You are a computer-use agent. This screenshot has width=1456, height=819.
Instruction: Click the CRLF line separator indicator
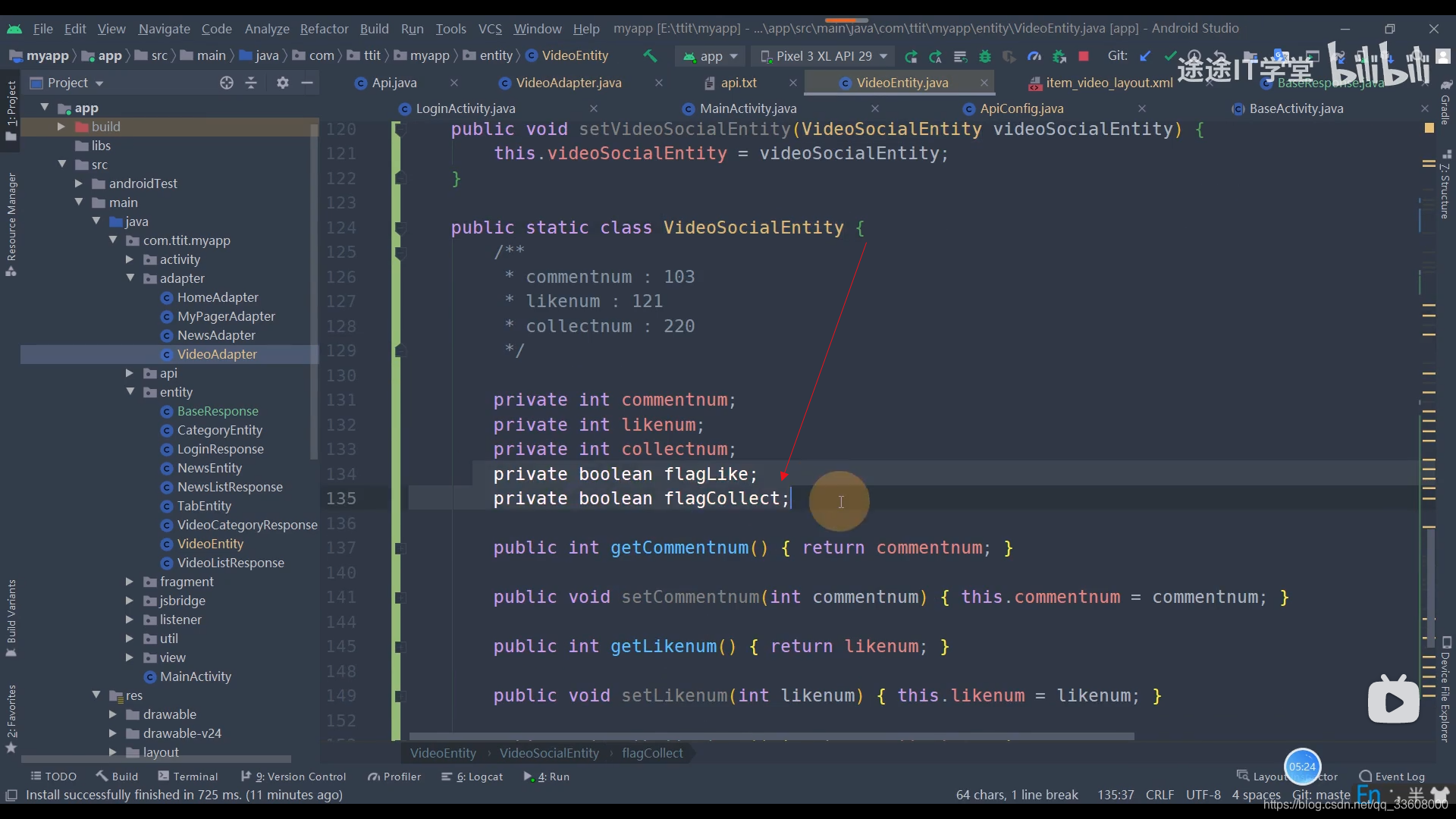point(1159,795)
